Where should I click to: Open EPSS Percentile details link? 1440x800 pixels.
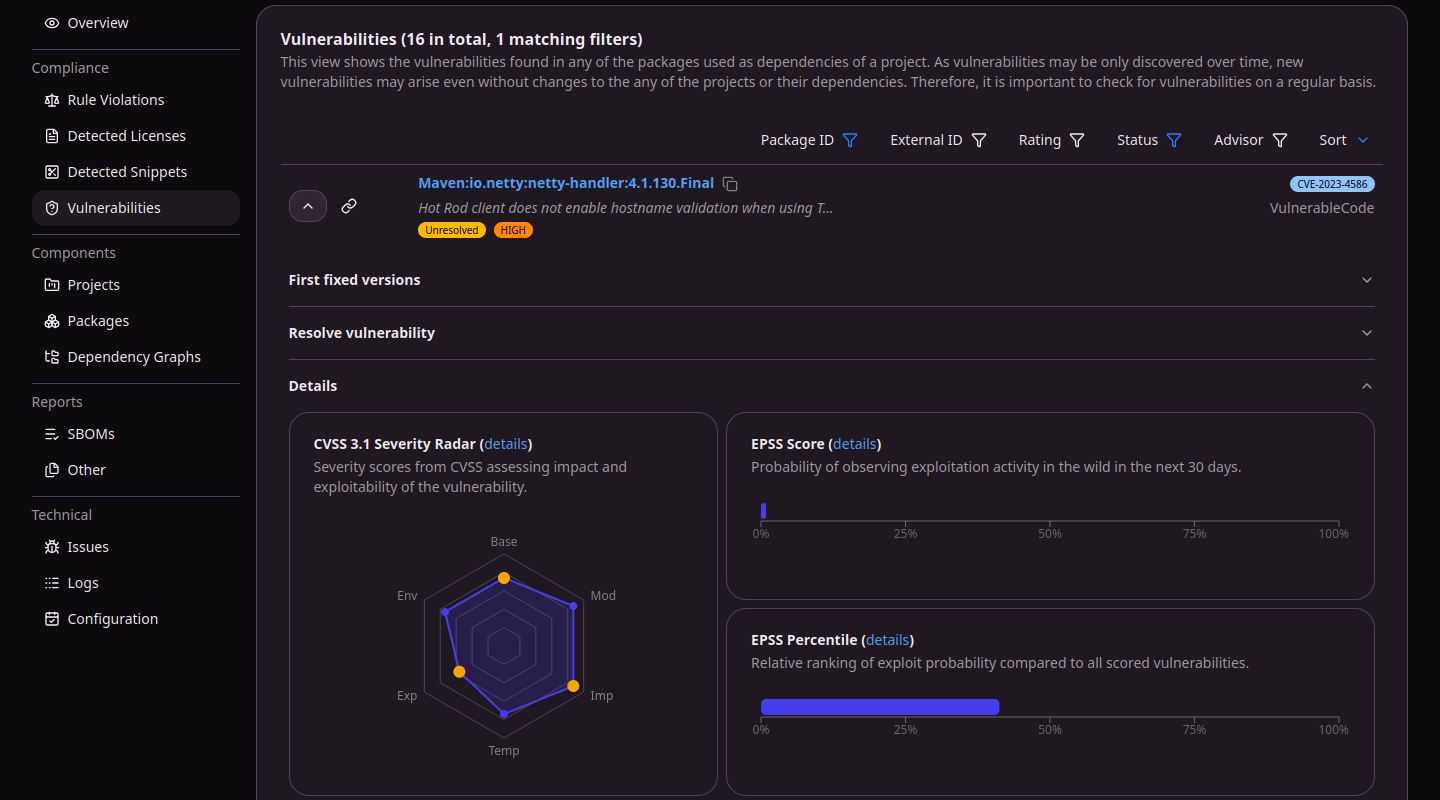click(x=888, y=640)
